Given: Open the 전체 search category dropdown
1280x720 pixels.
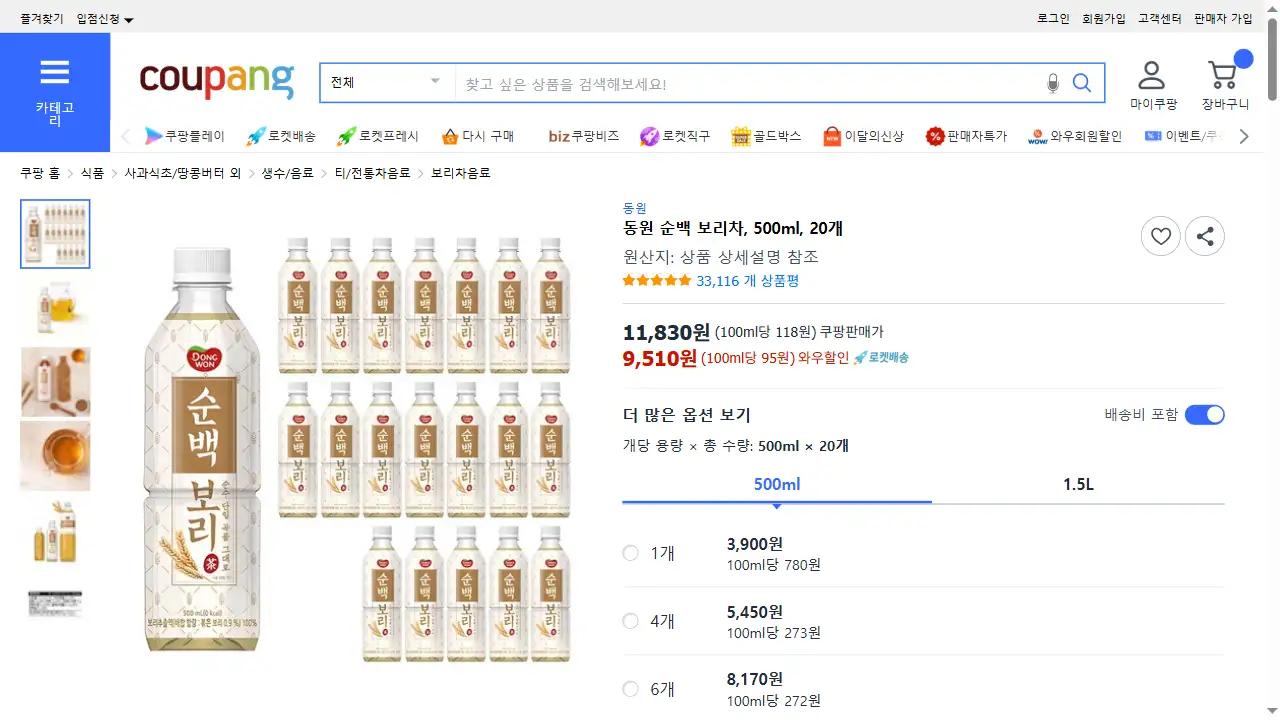Looking at the screenshot, I should tap(388, 83).
